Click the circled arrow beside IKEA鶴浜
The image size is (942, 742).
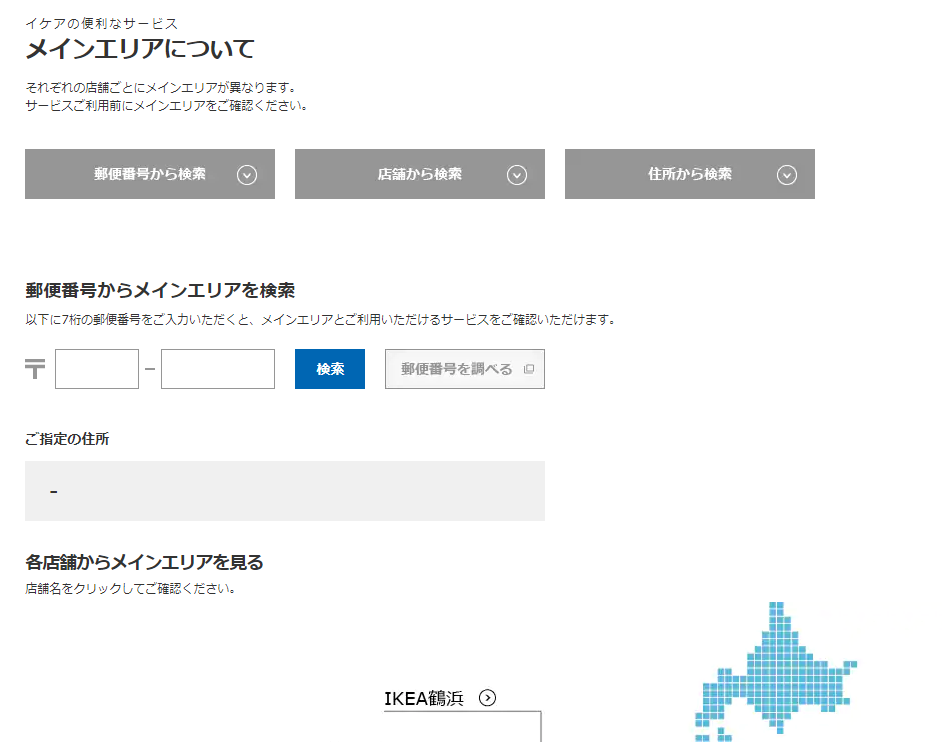click(487, 698)
